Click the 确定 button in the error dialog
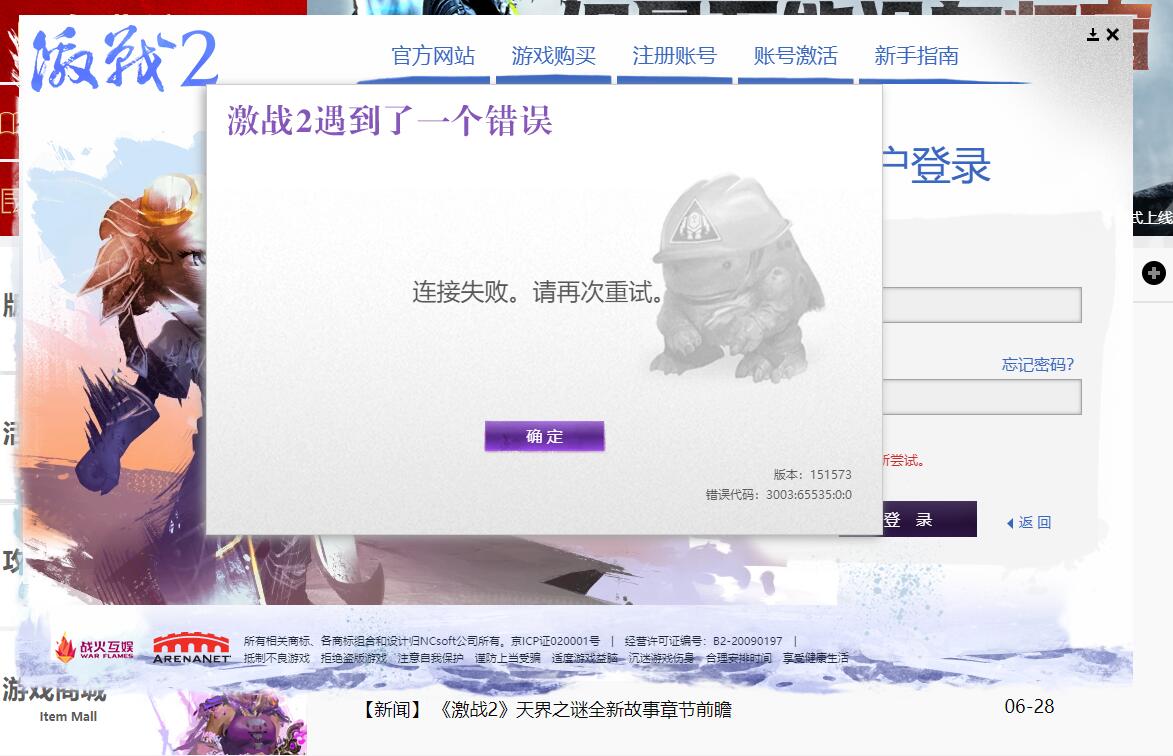The height and width of the screenshot is (756, 1173). coord(545,436)
